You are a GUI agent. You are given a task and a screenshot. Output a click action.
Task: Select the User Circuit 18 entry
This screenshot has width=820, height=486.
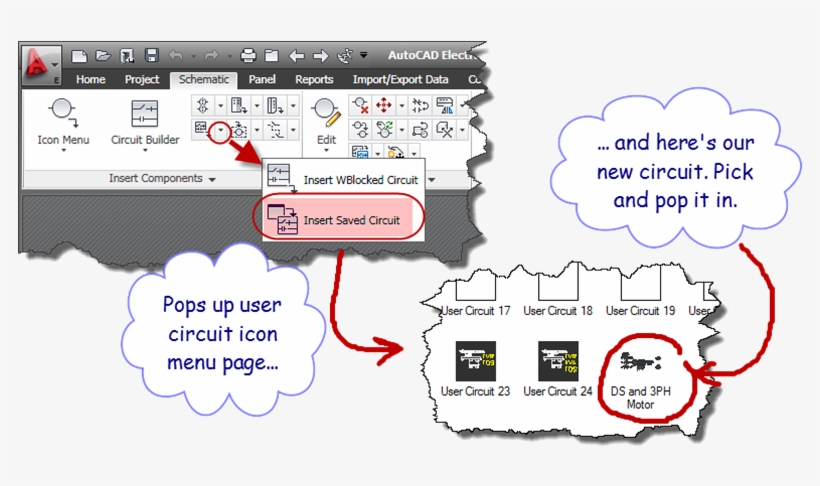point(558,311)
